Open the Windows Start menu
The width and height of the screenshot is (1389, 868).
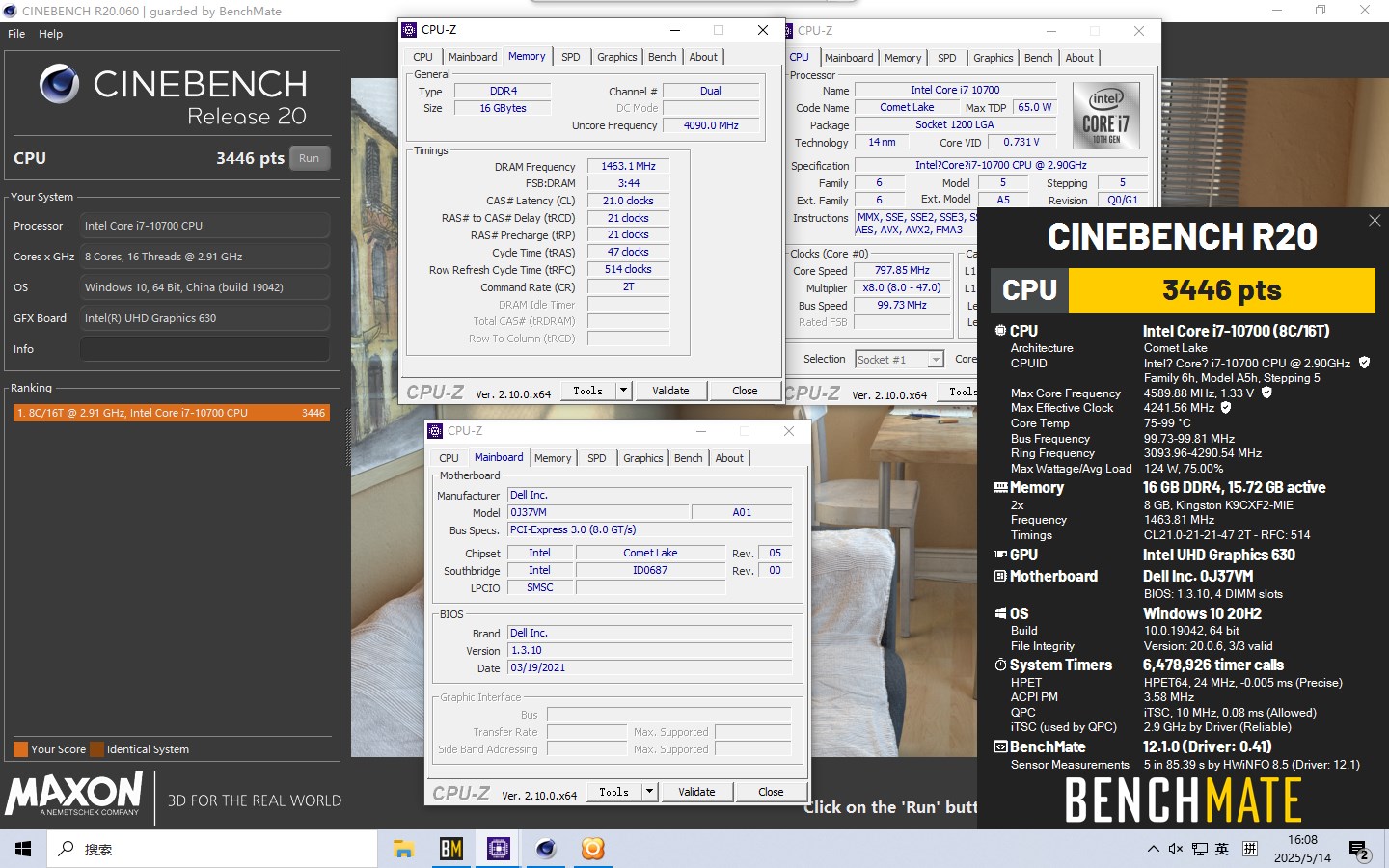(x=23, y=849)
